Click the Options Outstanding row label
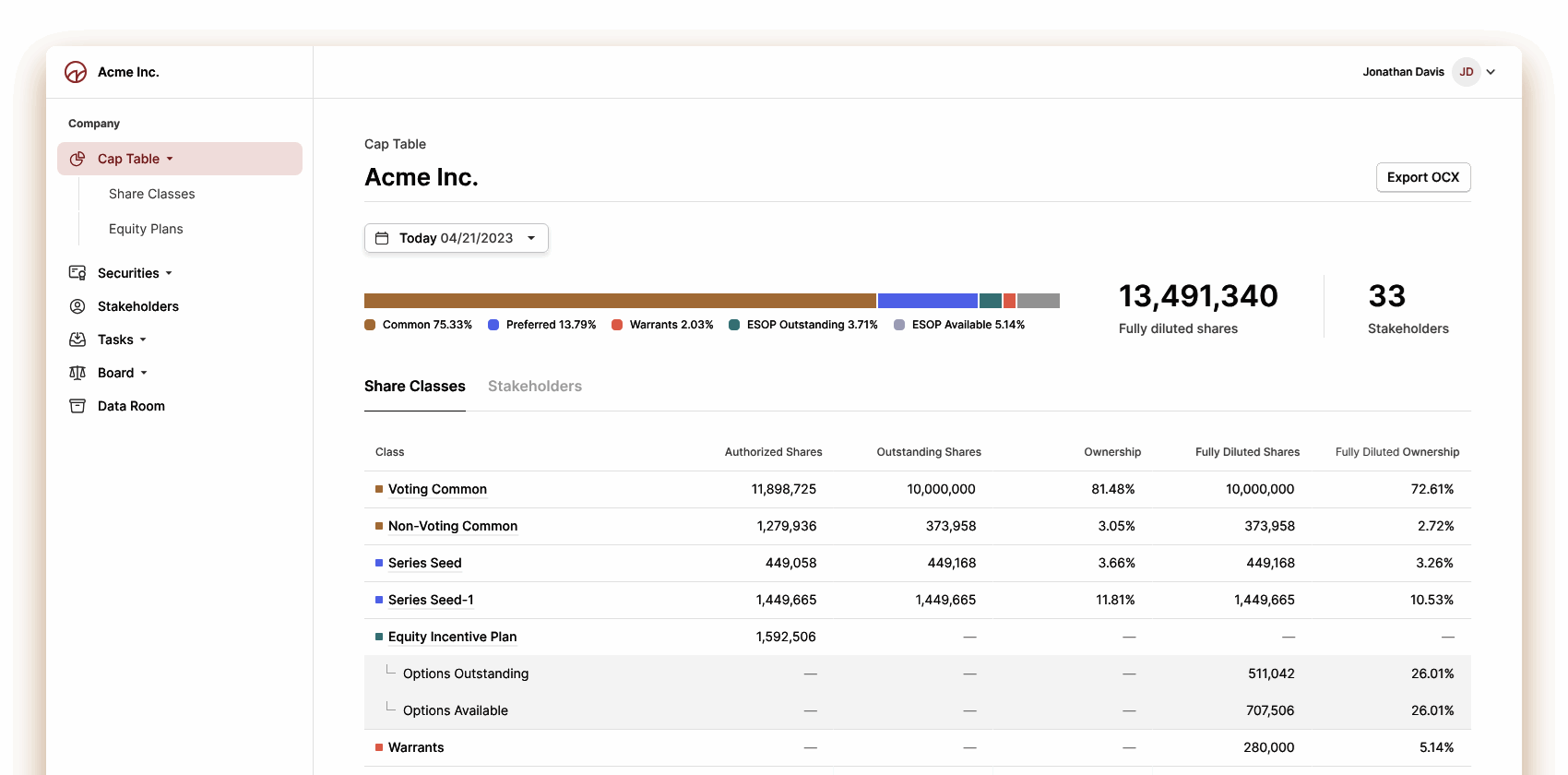The width and height of the screenshot is (1568, 775). tap(466, 674)
